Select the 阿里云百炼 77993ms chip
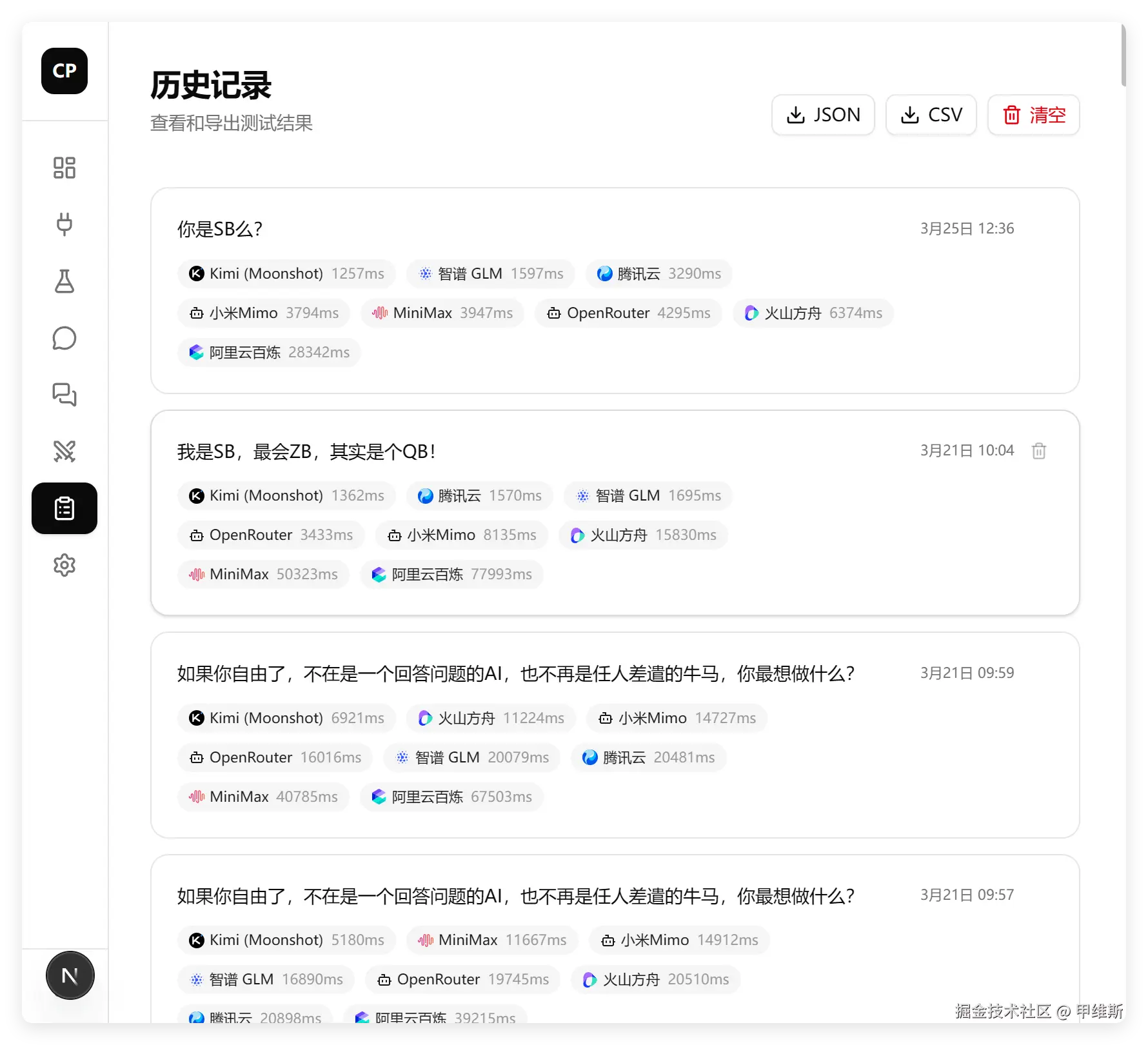The height and width of the screenshot is (1045, 1148). click(x=451, y=574)
